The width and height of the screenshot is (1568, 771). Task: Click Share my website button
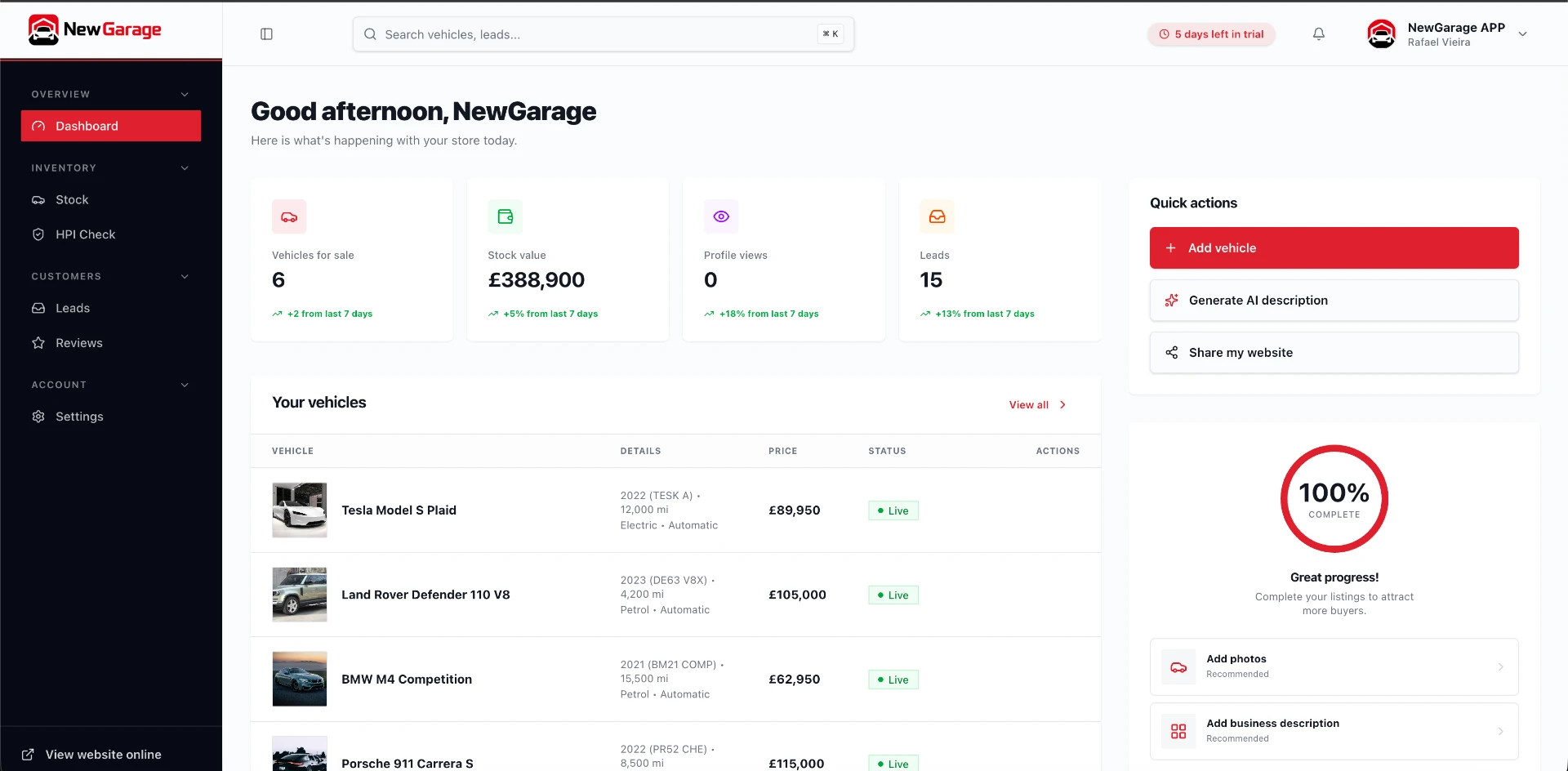pyautogui.click(x=1334, y=353)
